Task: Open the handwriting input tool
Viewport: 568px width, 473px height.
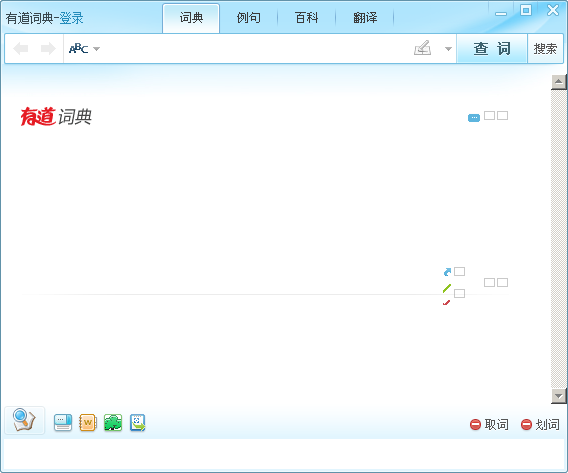Action: pyautogui.click(x=422, y=48)
